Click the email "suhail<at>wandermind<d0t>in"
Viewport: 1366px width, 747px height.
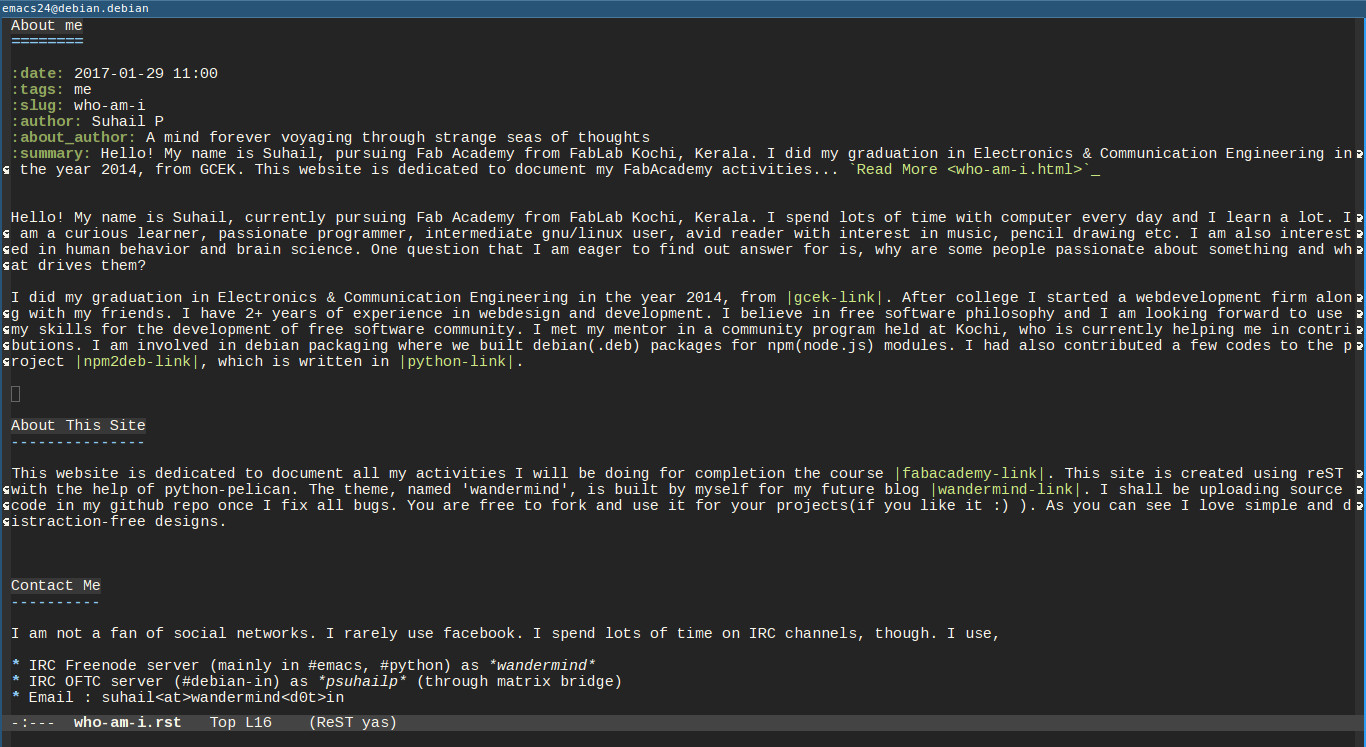click(223, 698)
